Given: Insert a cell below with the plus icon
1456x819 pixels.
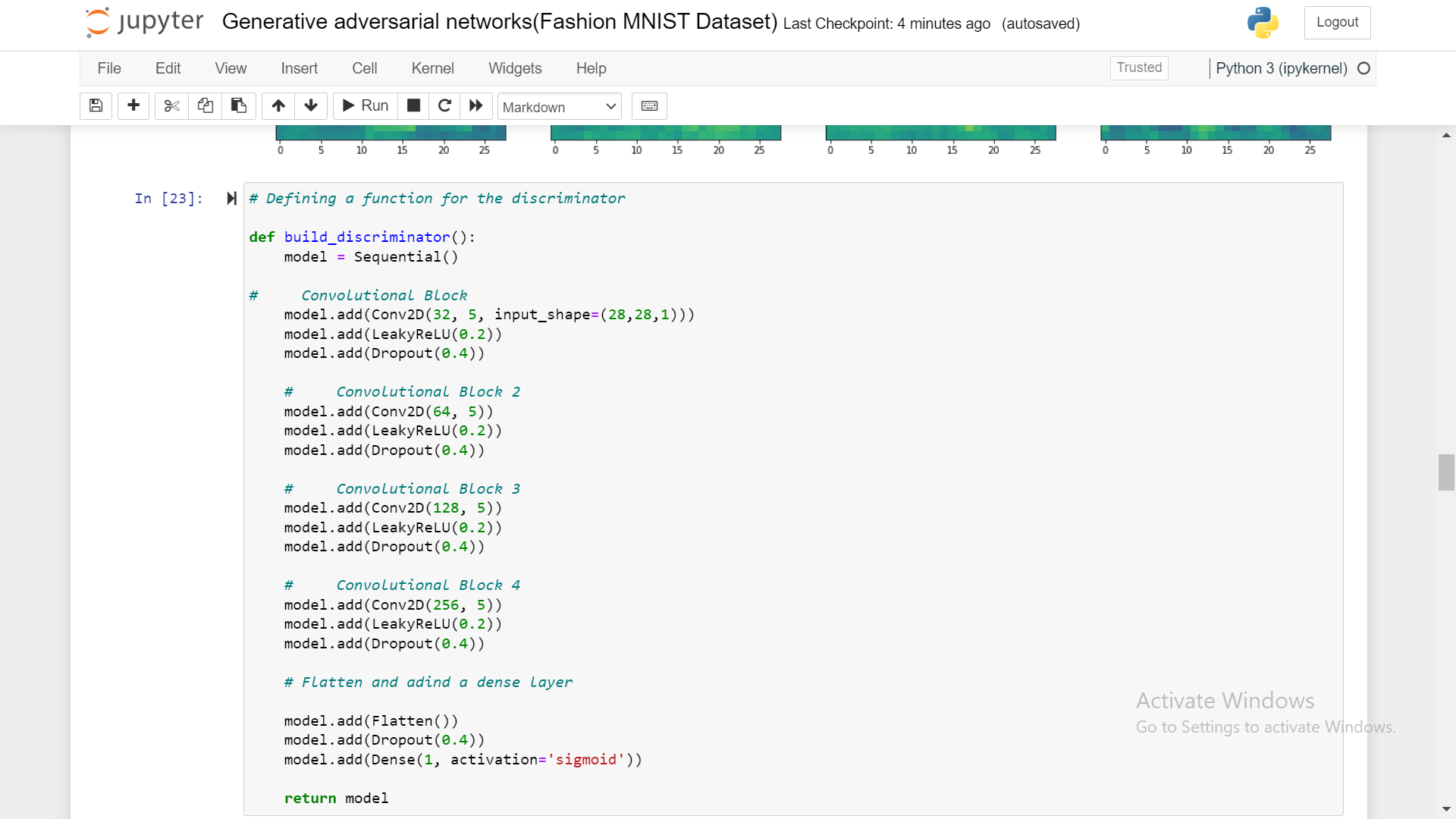Looking at the screenshot, I should tap(133, 106).
